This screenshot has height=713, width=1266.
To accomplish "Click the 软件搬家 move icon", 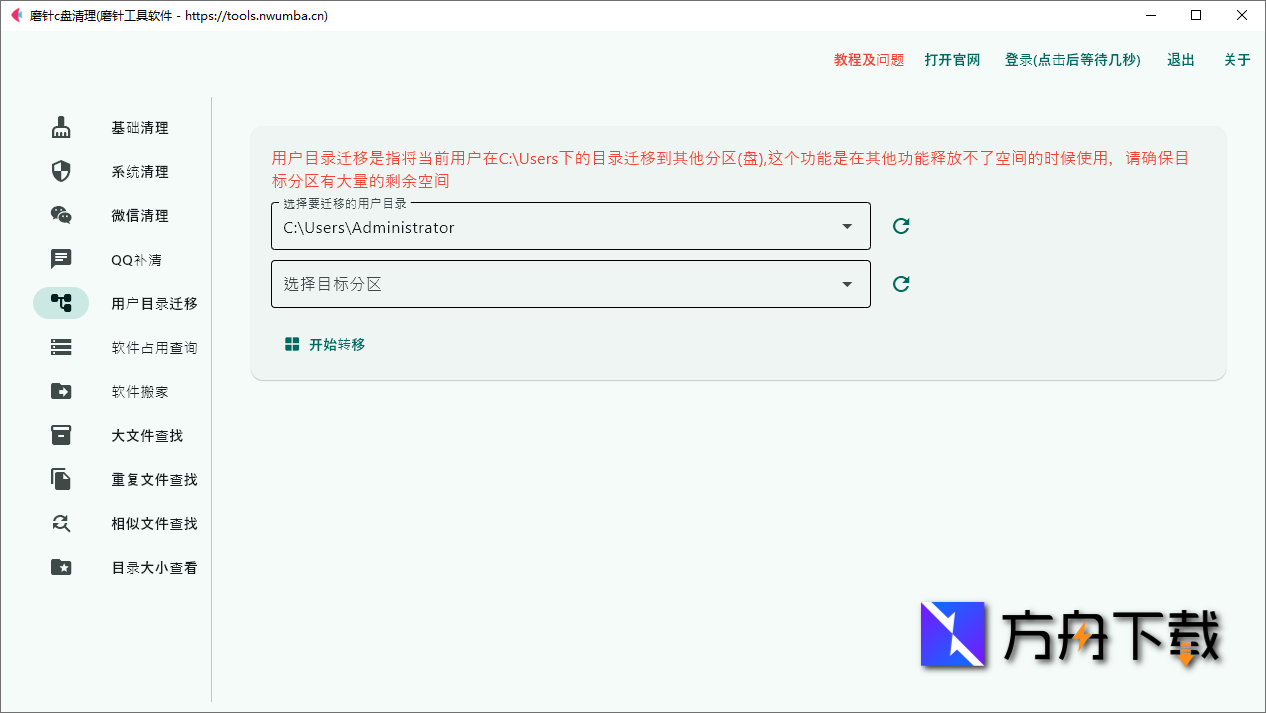I will tap(60, 391).
